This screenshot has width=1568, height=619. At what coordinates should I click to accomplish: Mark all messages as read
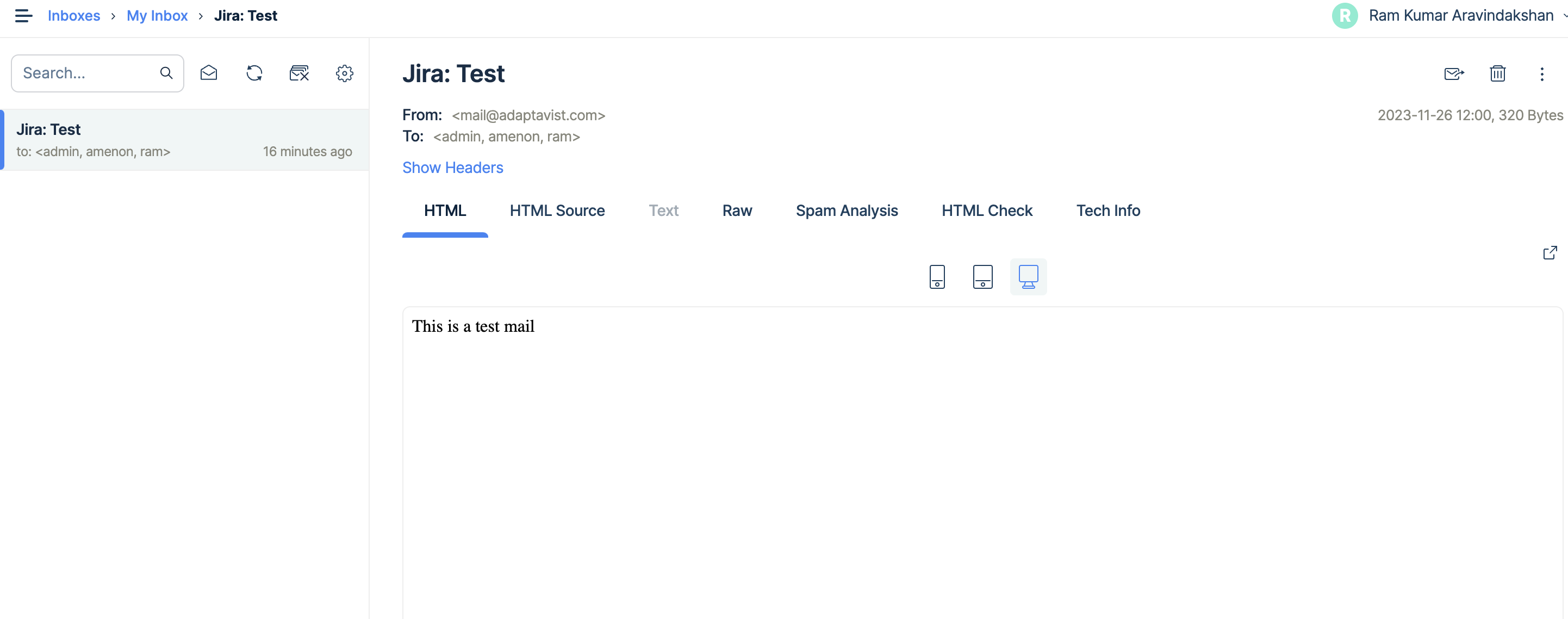pos(209,72)
